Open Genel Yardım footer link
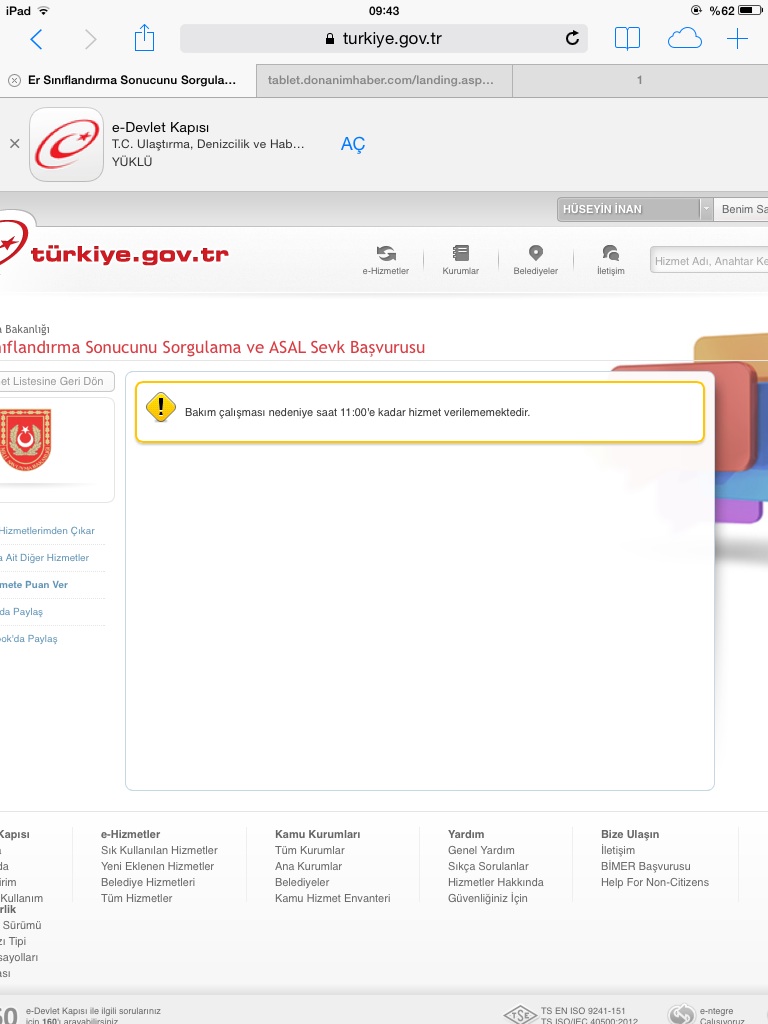Image resolution: width=768 pixels, height=1024 pixels. click(481, 850)
